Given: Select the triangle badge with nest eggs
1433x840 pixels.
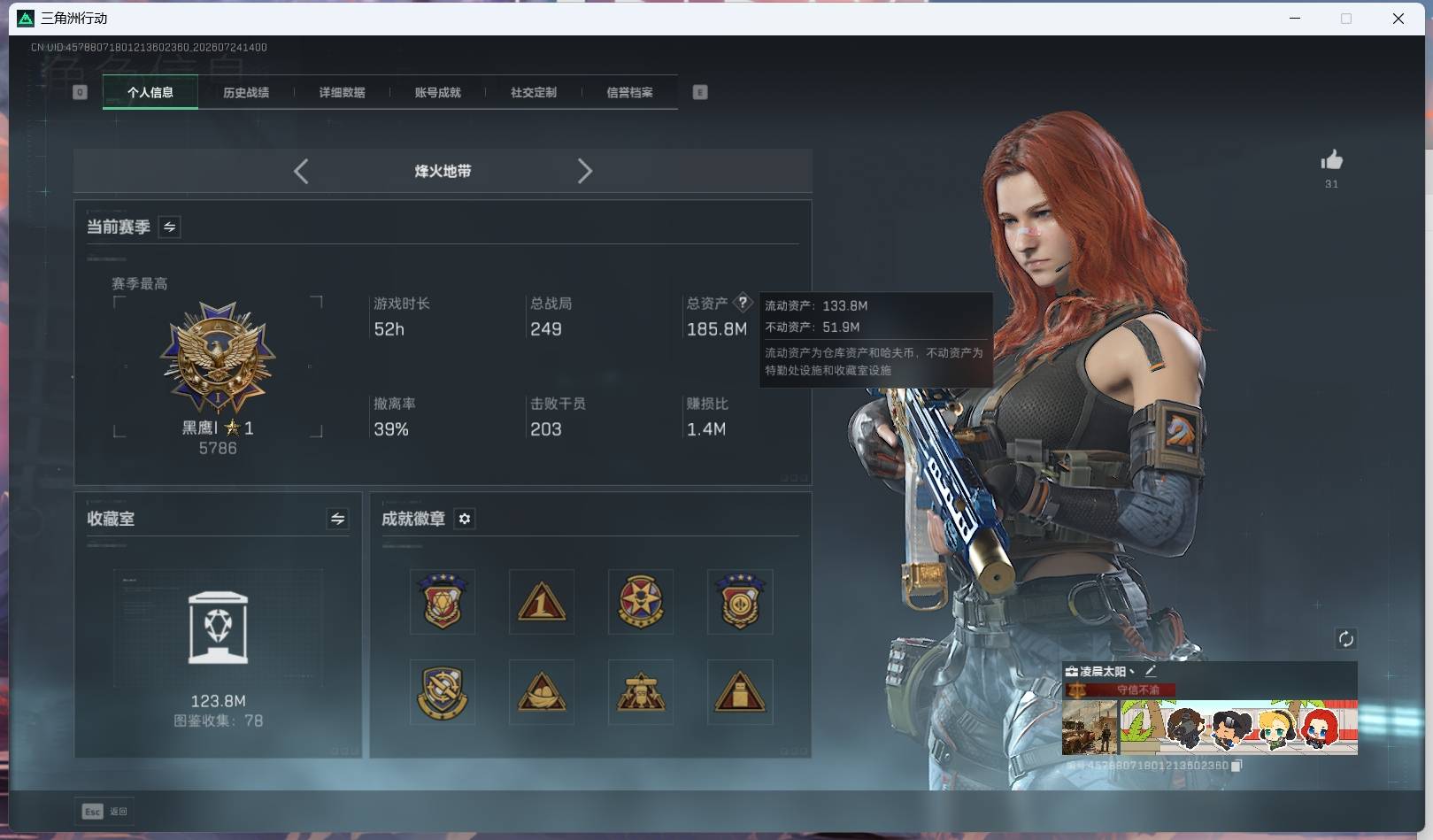Looking at the screenshot, I should [542, 691].
